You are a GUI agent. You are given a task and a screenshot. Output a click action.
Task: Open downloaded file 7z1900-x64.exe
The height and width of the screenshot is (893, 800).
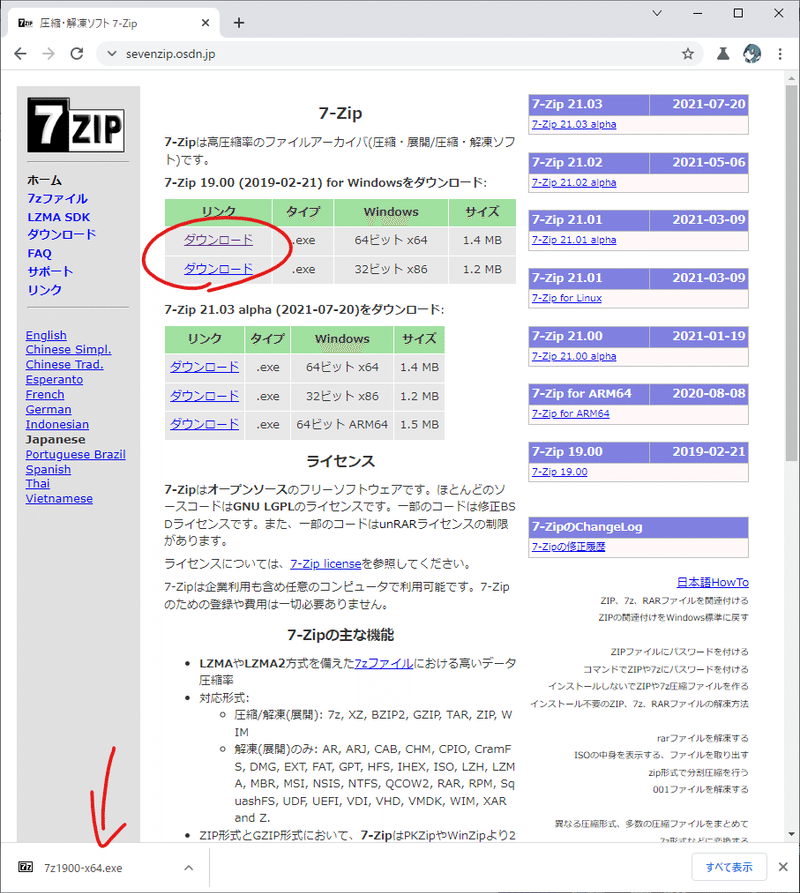(x=83, y=868)
